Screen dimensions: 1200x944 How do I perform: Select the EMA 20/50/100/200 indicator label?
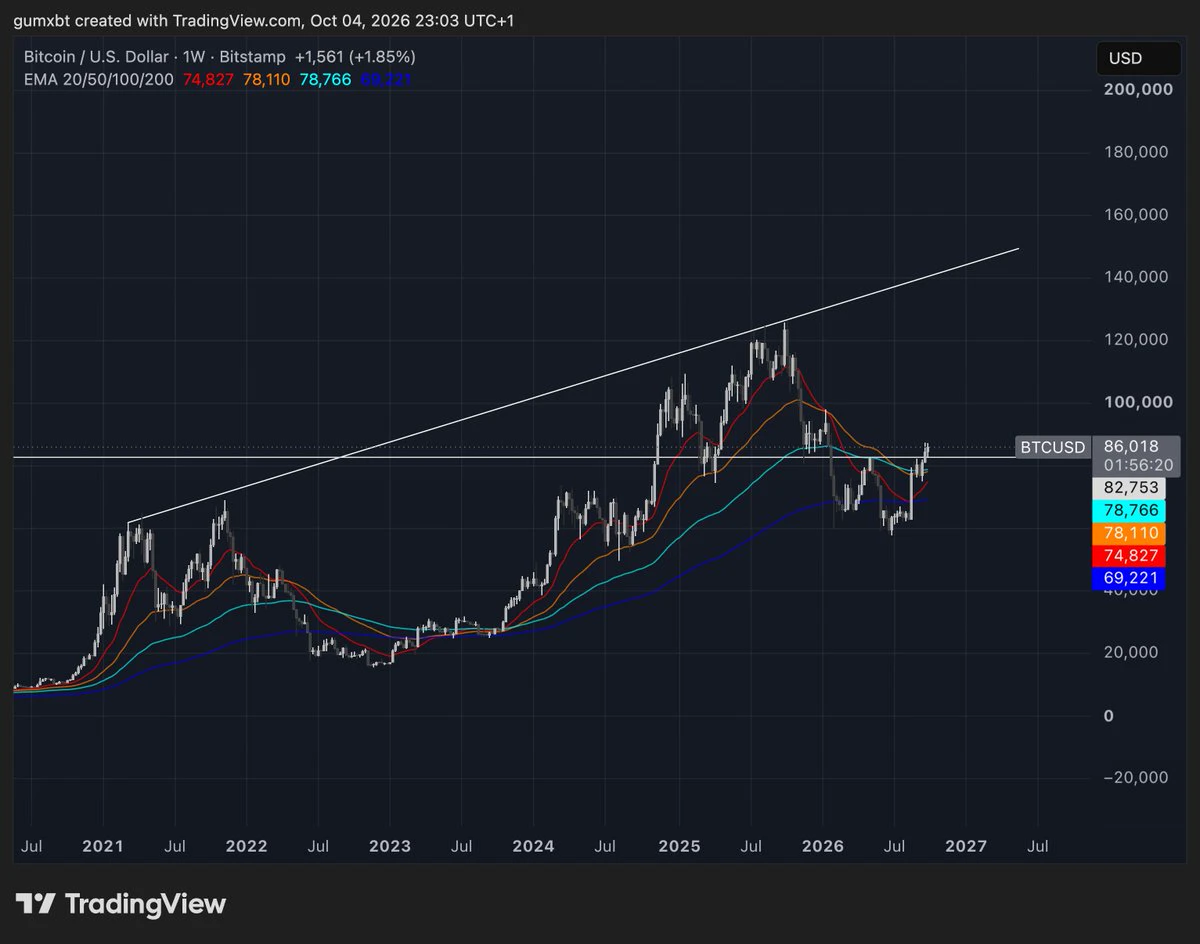pos(99,79)
